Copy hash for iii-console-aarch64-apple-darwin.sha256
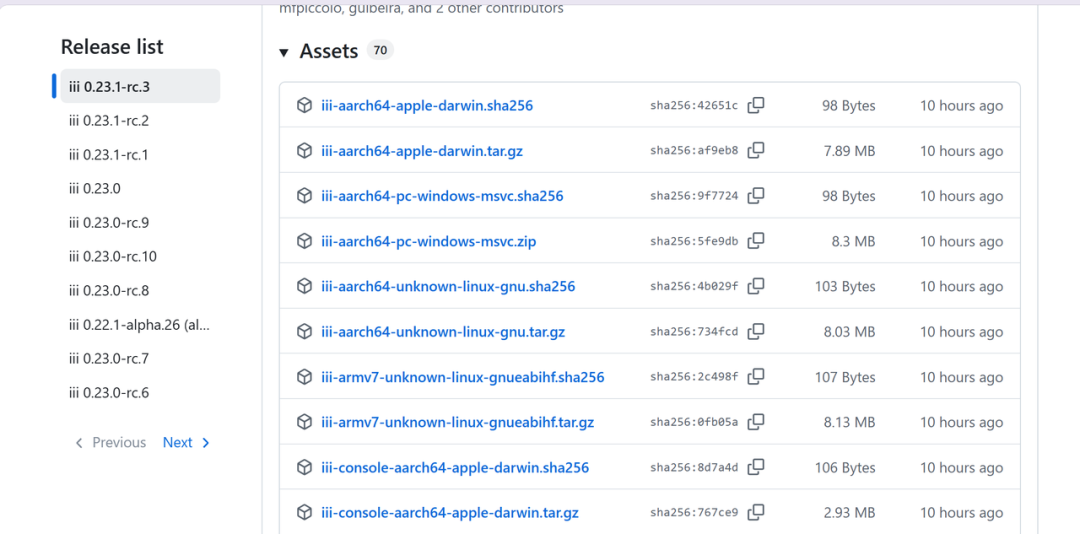 pyautogui.click(x=756, y=467)
